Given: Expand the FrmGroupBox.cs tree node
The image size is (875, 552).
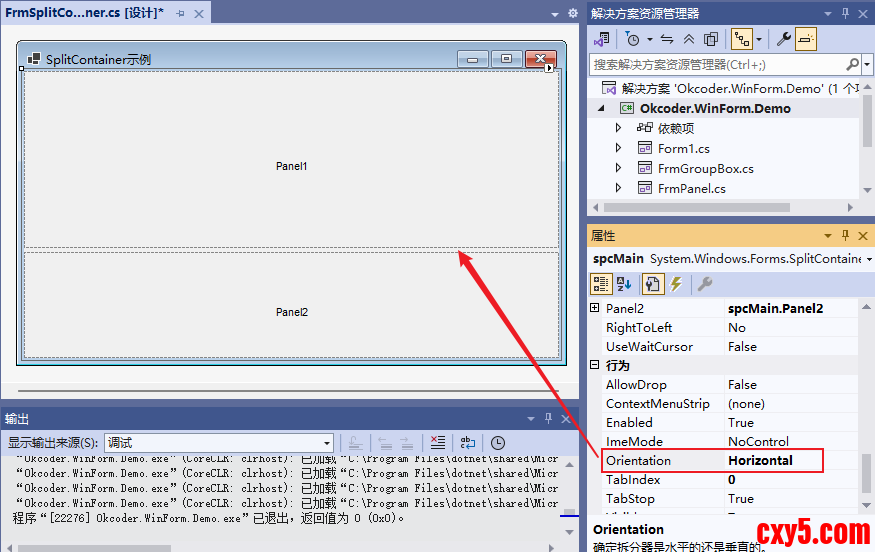Looking at the screenshot, I should (618, 168).
